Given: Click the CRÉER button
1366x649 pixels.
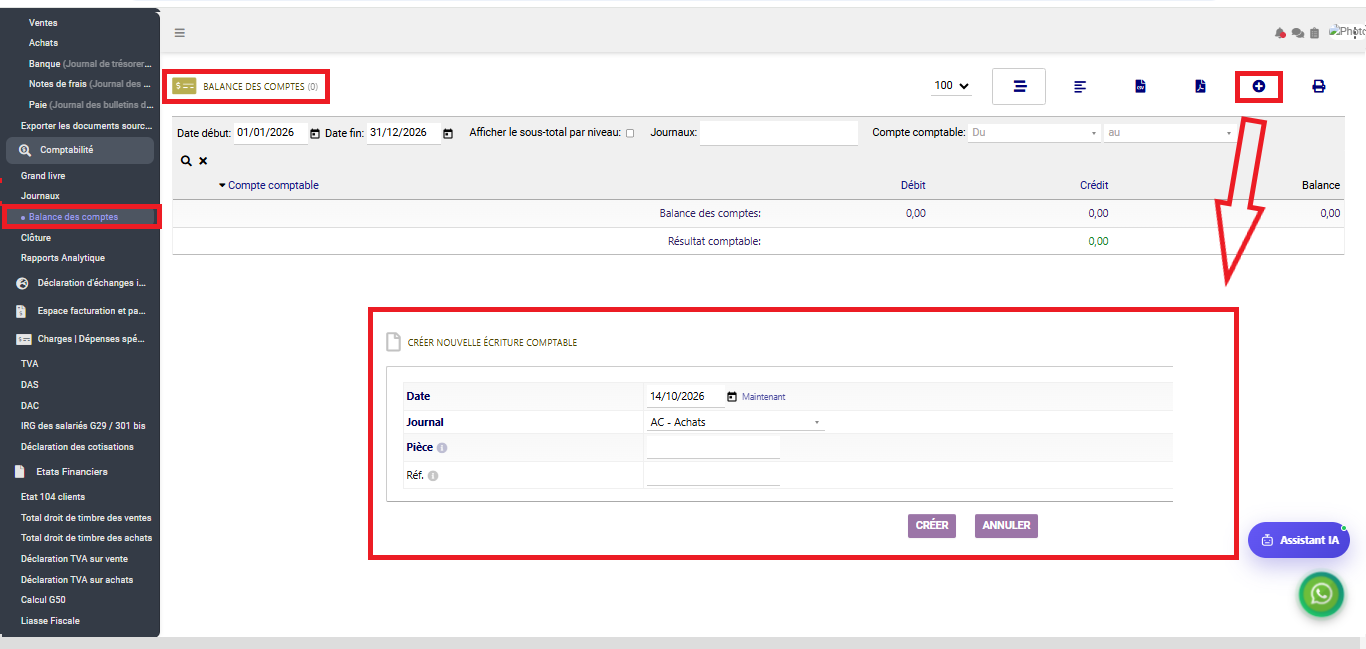Looking at the screenshot, I should click(x=932, y=526).
